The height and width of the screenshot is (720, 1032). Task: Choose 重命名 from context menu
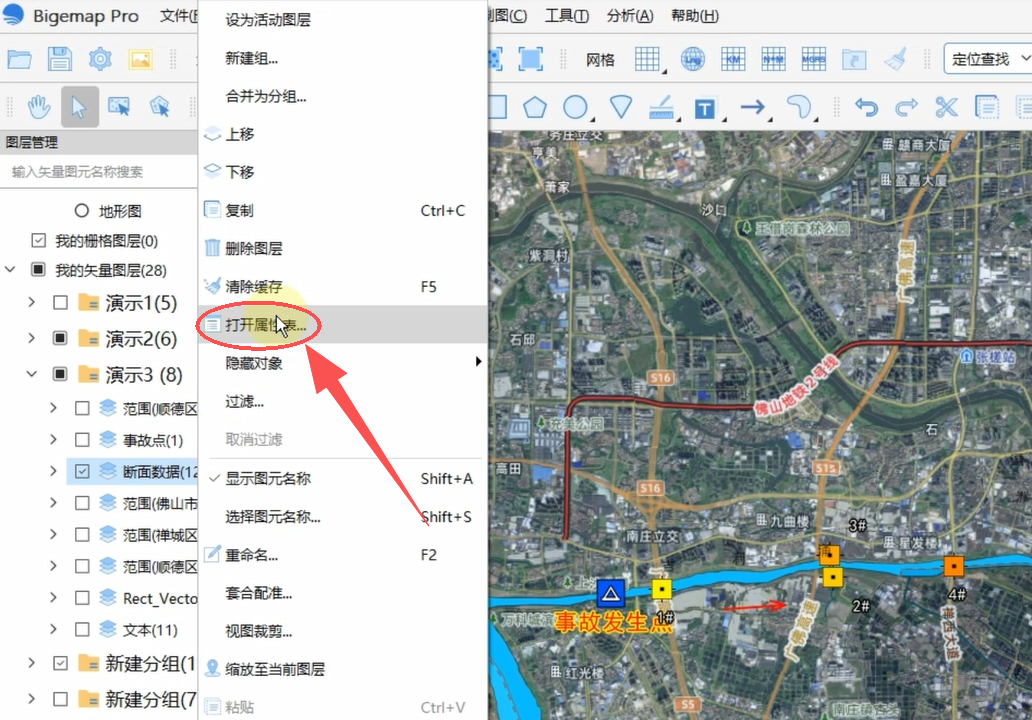pyautogui.click(x=343, y=555)
